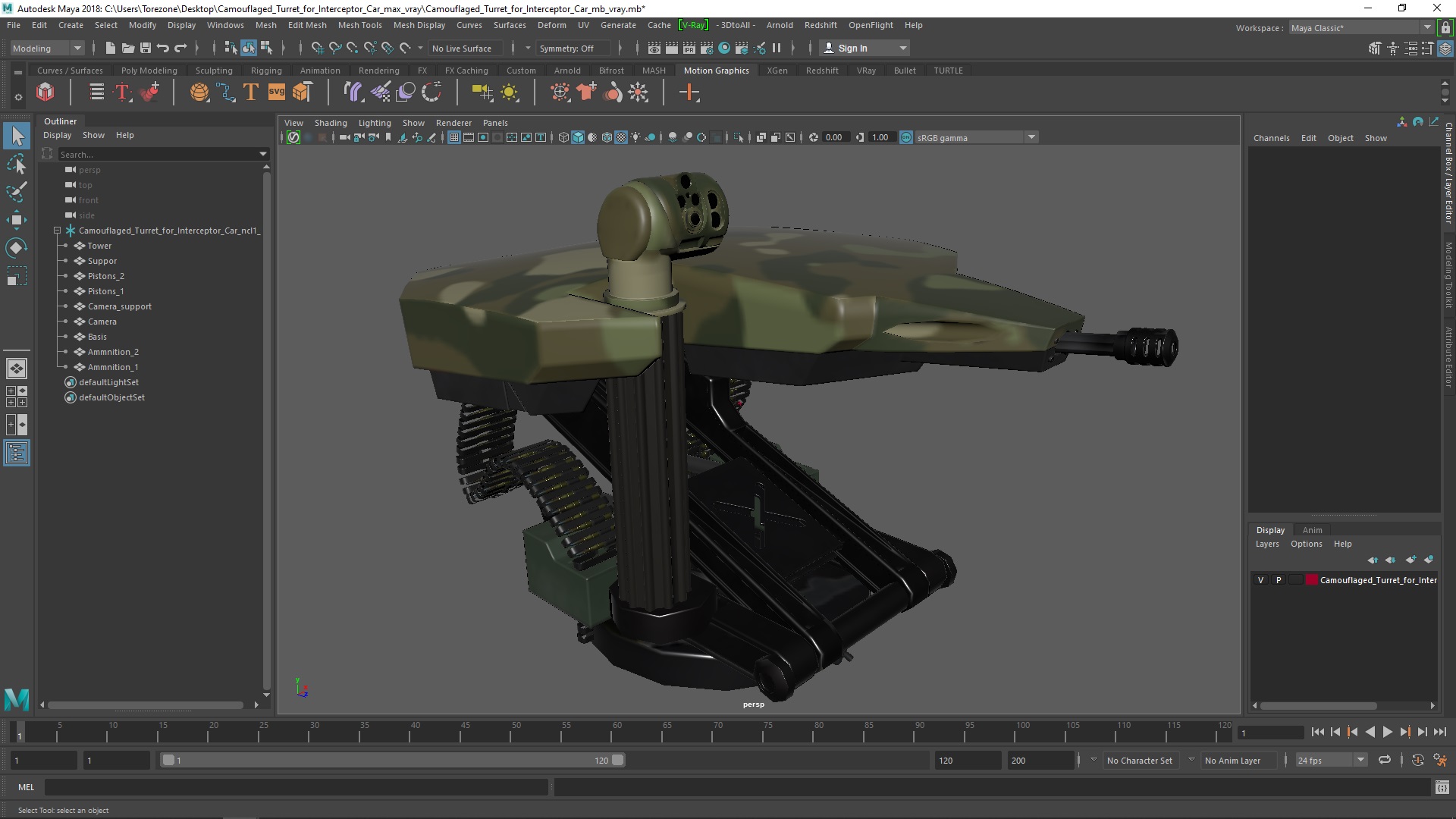Click the create new layer icon
The image size is (1456, 819).
pyautogui.click(x=1410, y=560)
